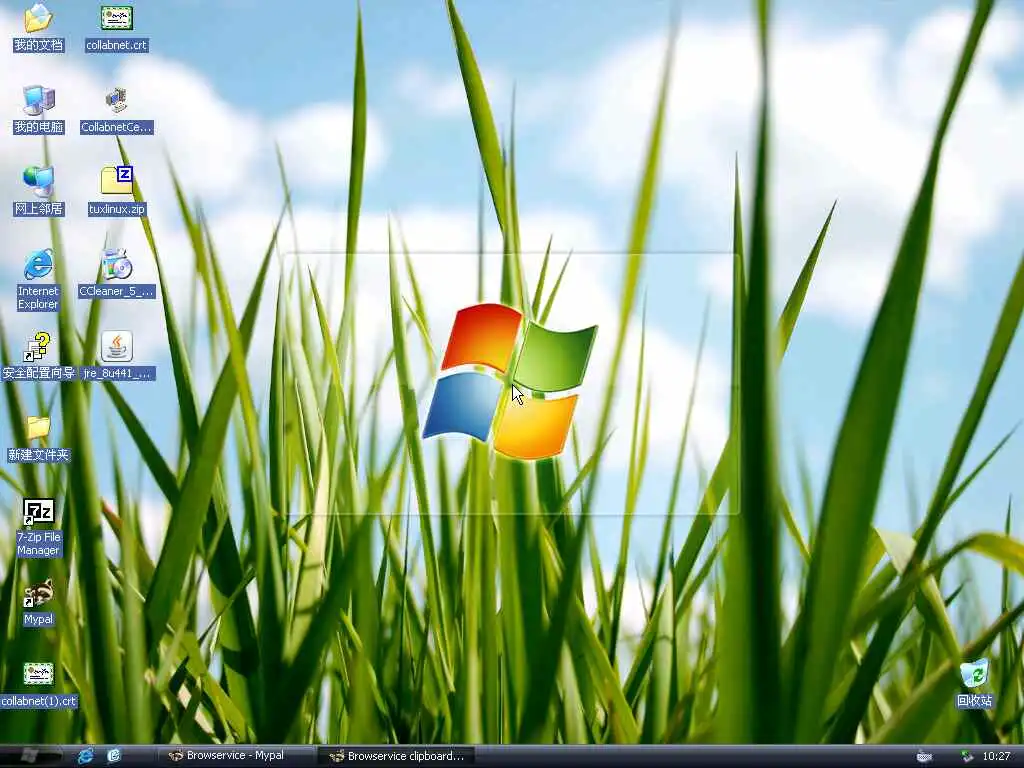Launch the Mypal browser shortcut

38,602
